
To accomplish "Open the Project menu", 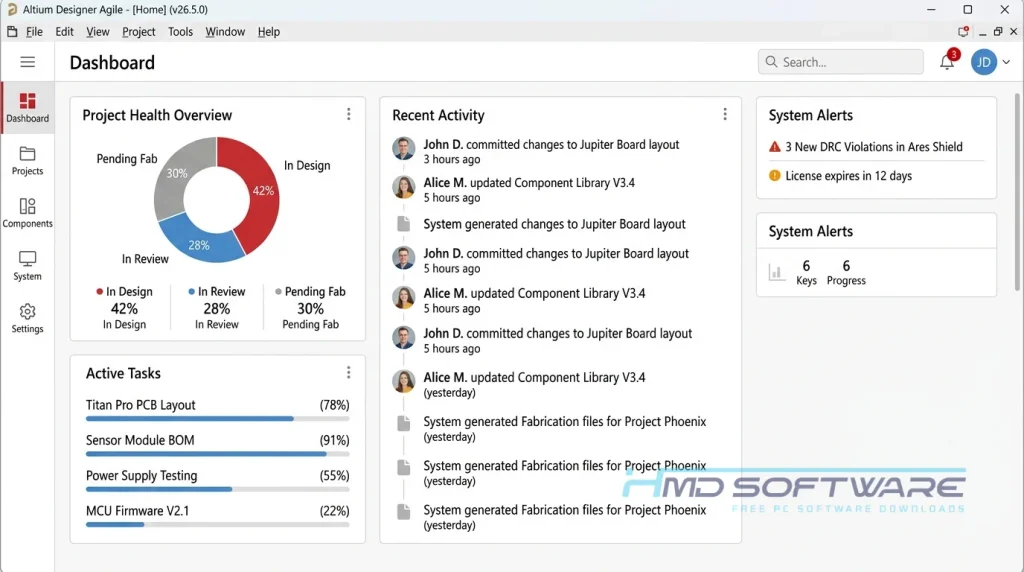I will pos(138,31).
